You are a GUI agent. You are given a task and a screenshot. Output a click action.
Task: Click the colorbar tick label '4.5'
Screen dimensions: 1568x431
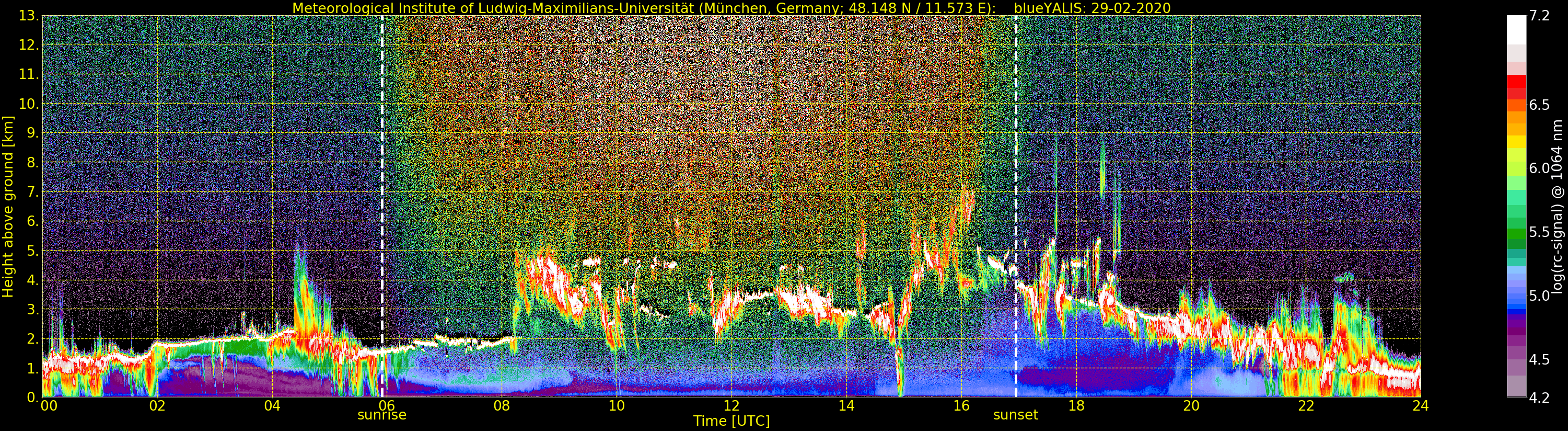click(x=1539, y=360)
